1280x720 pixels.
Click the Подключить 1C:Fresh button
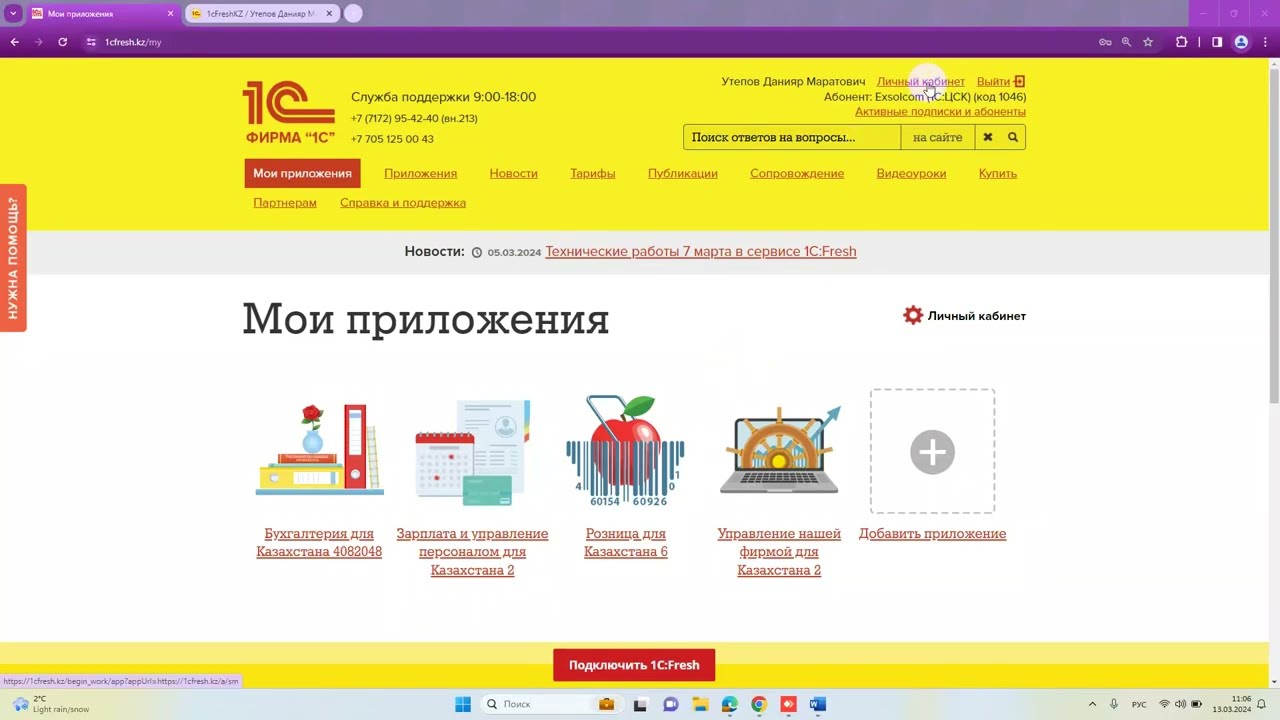click(x=634, y=665)
